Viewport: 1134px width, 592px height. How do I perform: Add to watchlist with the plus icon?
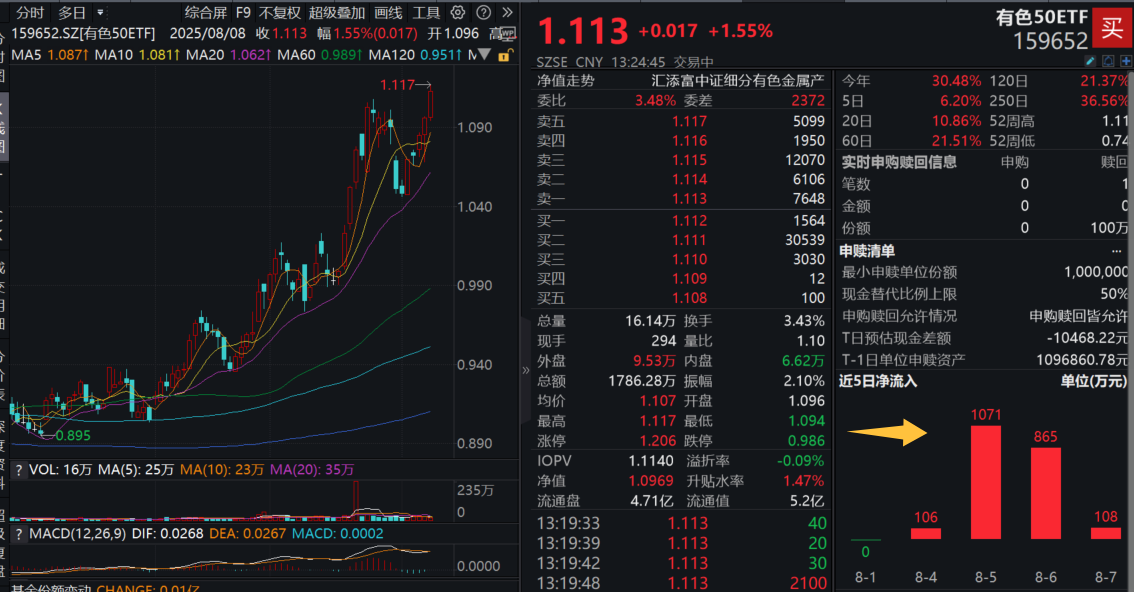(x=1126, y=61)
